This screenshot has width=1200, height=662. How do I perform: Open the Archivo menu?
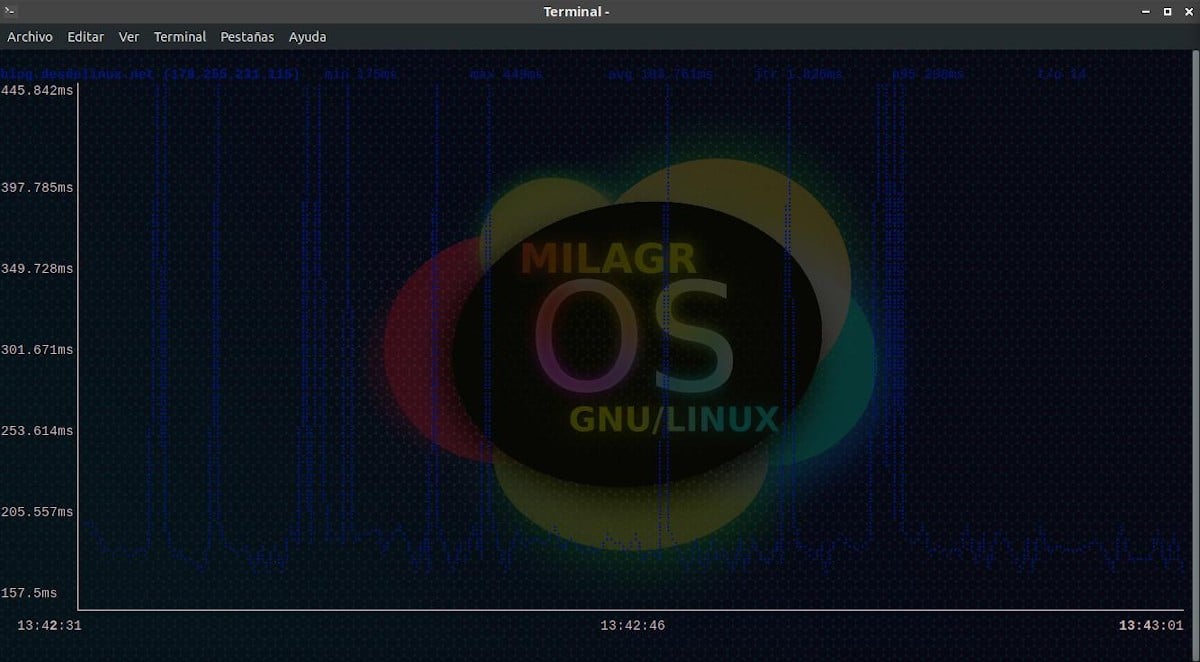pyautogui.click(x=29, y=36)
